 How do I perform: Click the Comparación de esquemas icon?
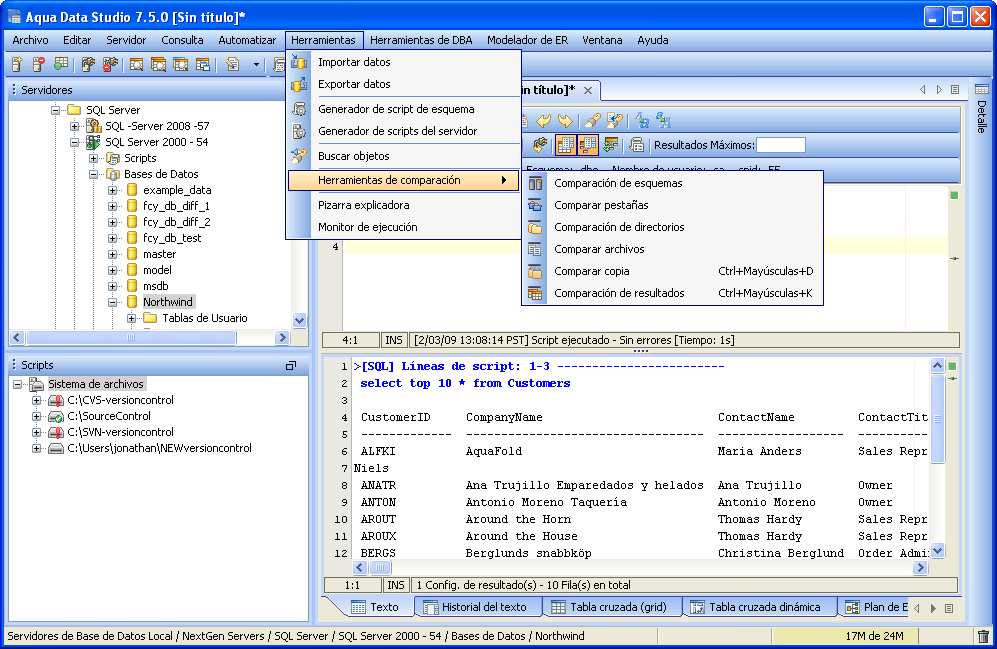(536, 183)
